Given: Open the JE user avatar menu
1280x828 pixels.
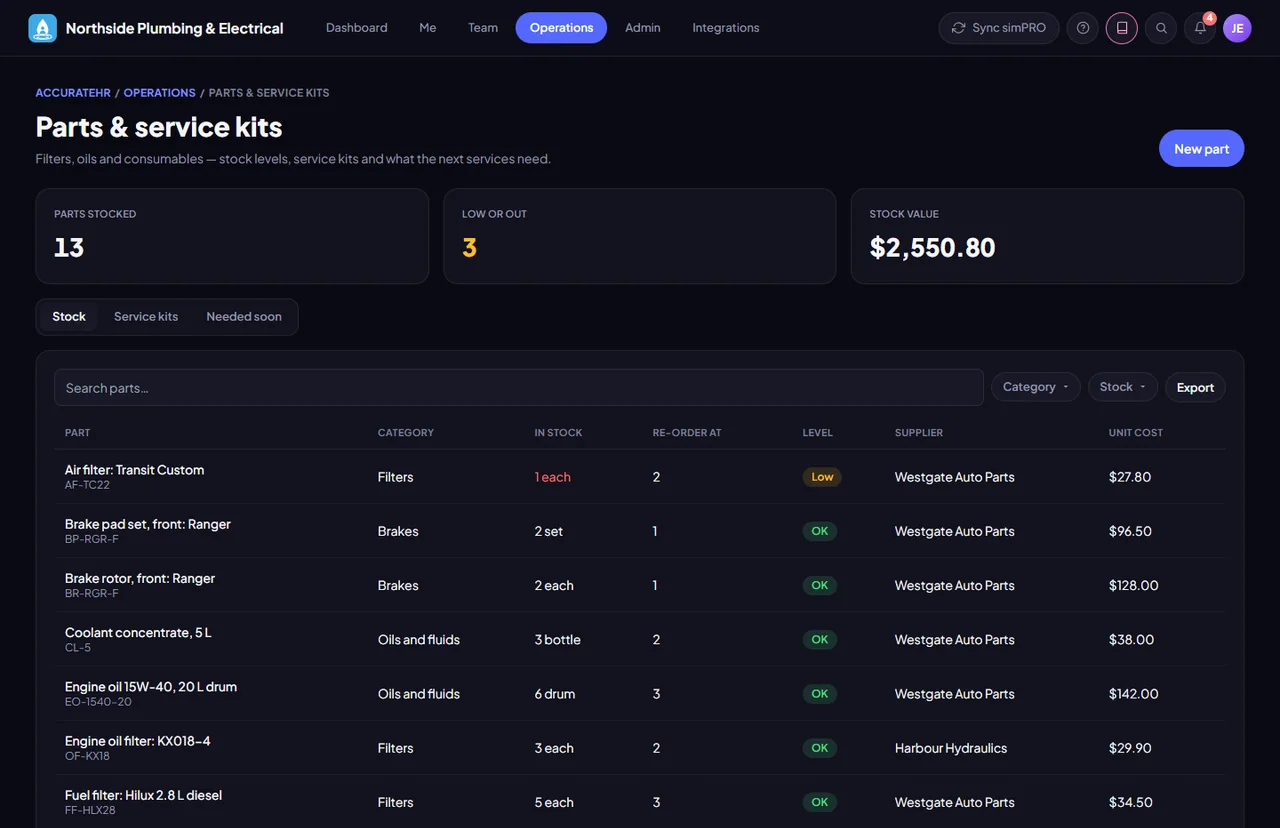Looking at the screenshot, I should [1237, 28].
